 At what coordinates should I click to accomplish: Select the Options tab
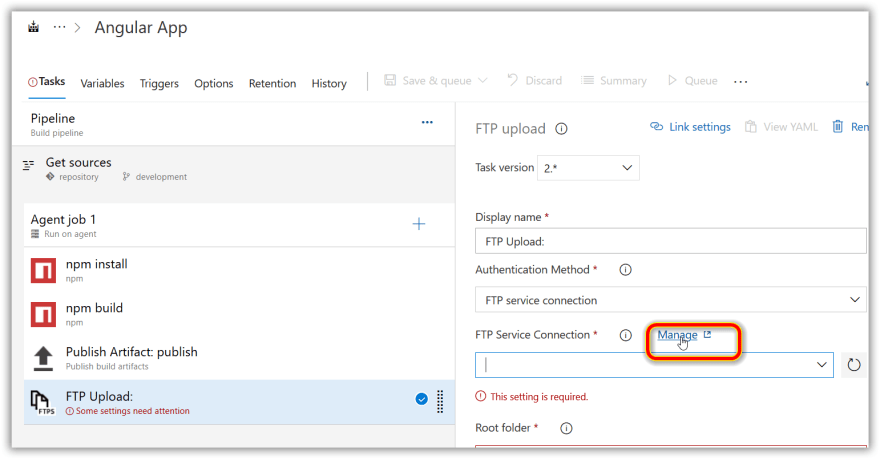pos(213,83)
